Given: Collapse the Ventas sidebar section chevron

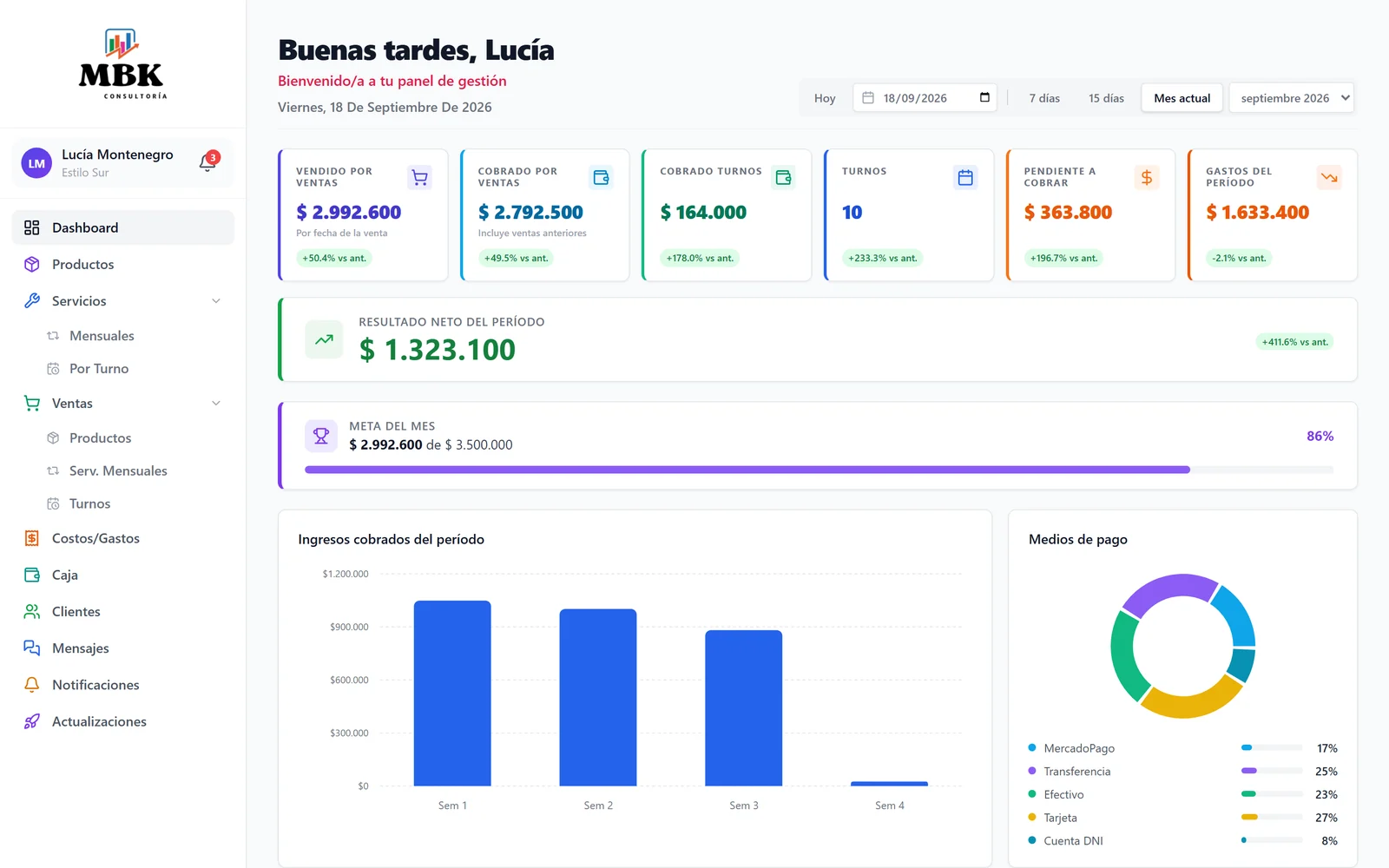Looking at the screenshot, I should click(x=216, y=404).
